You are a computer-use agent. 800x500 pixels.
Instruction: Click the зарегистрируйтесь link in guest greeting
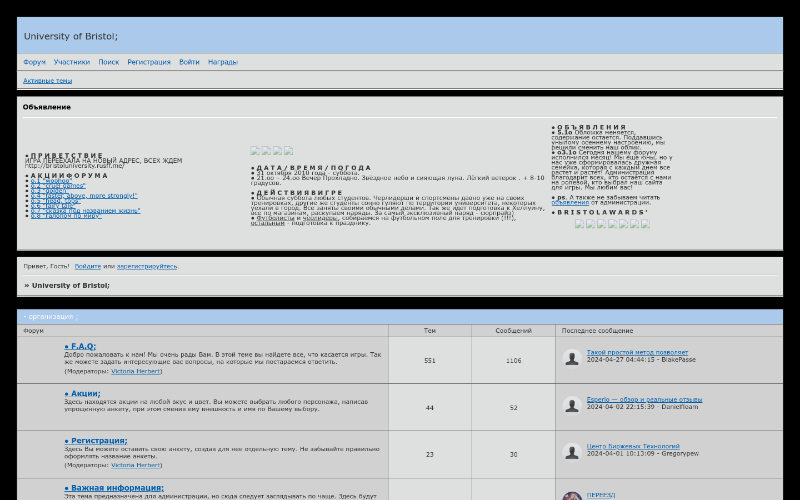[147, 266]
